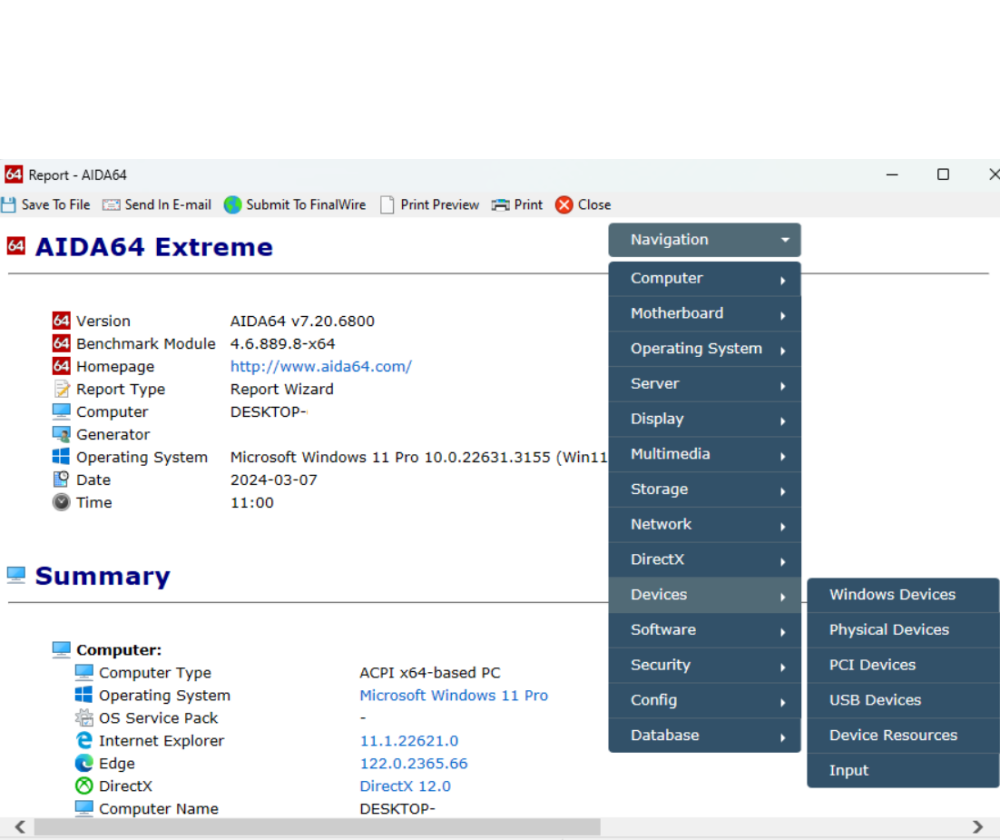Click the 4.6.889.8-x64 benchmark value
The width and height of the screenshot is (1000, 840).
point(283,344)
